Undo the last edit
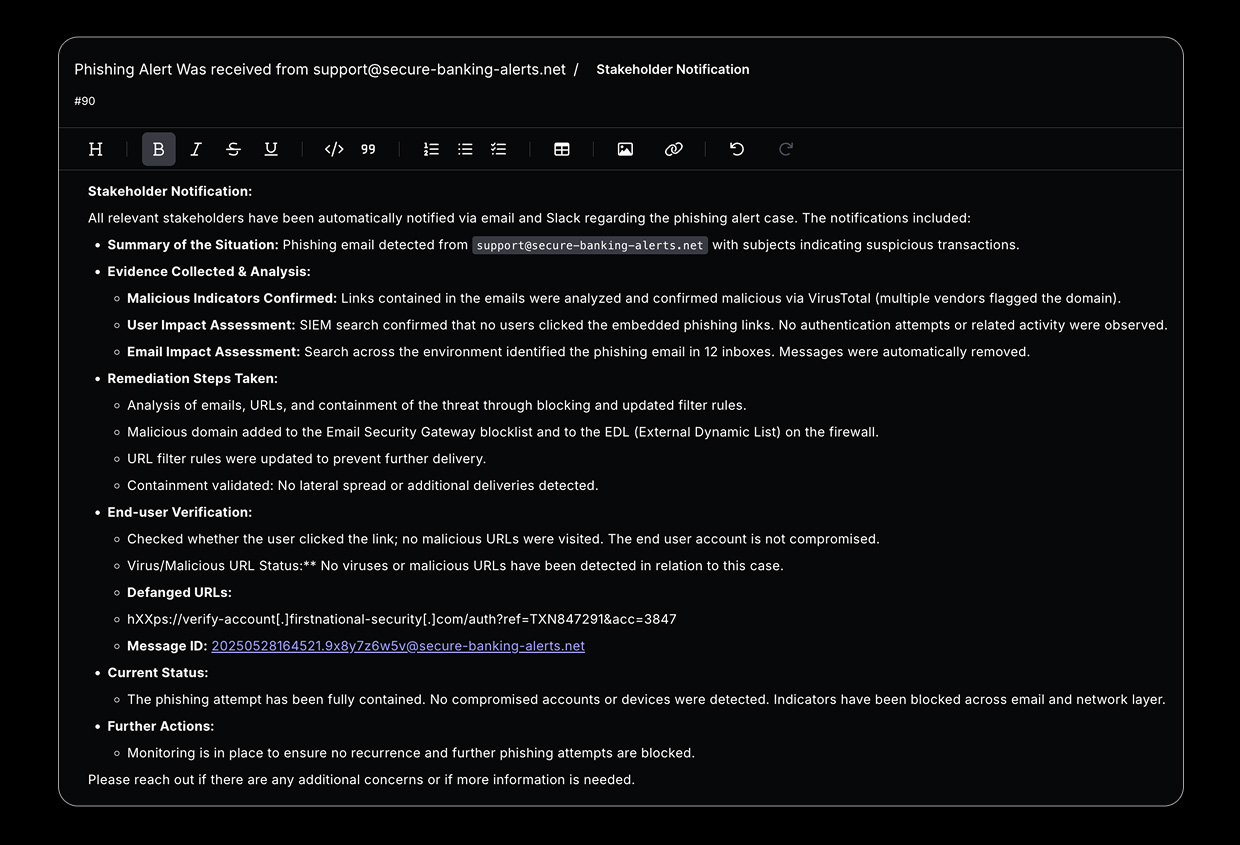Screen dimensions: 1240x845 pyautogui.click(x=737, y=149)
